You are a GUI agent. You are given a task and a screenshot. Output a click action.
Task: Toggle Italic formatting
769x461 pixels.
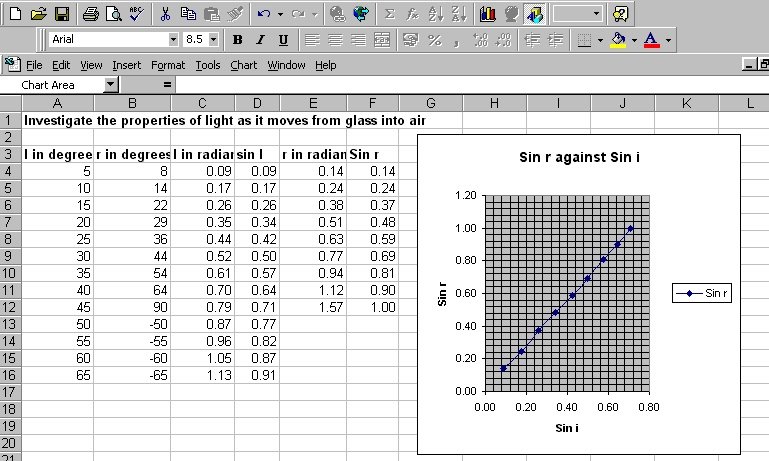[x=260, y=40]
